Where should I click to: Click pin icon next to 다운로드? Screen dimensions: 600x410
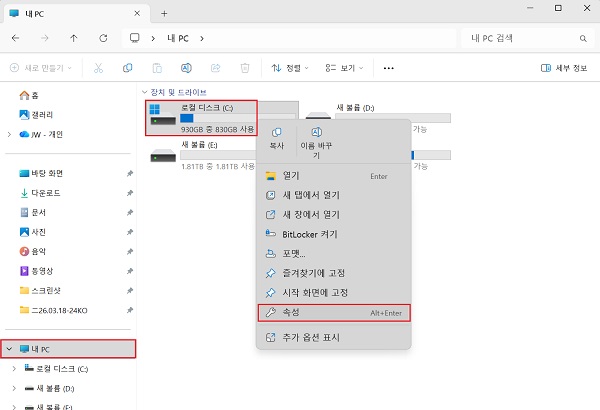coord(130,193)
